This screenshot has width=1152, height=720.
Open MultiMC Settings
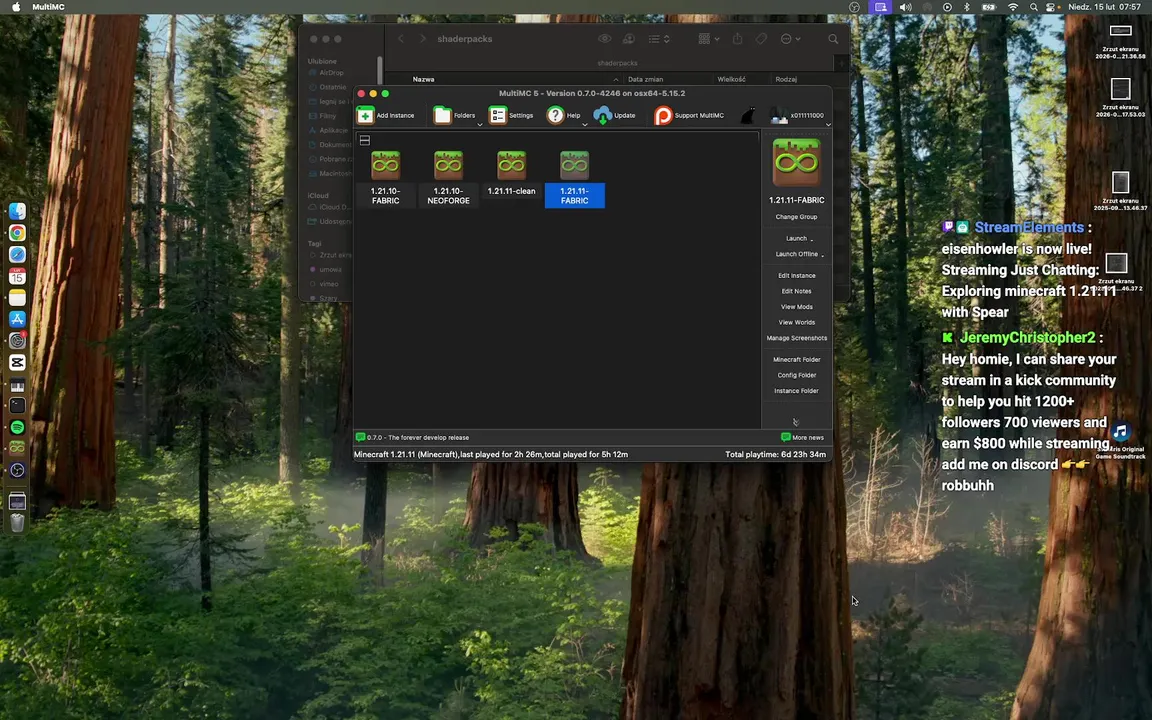click(x=511, y=115)
